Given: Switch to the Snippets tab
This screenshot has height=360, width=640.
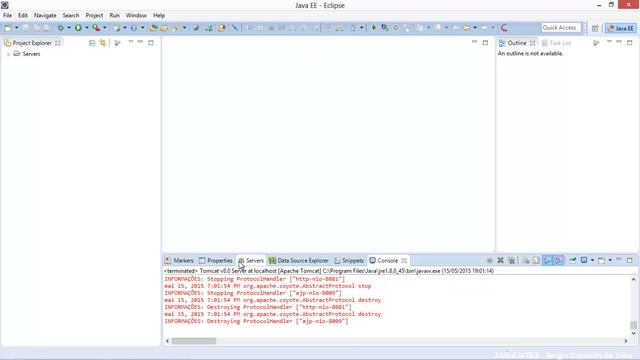Looking at the screenshot, I should (349, 260).
